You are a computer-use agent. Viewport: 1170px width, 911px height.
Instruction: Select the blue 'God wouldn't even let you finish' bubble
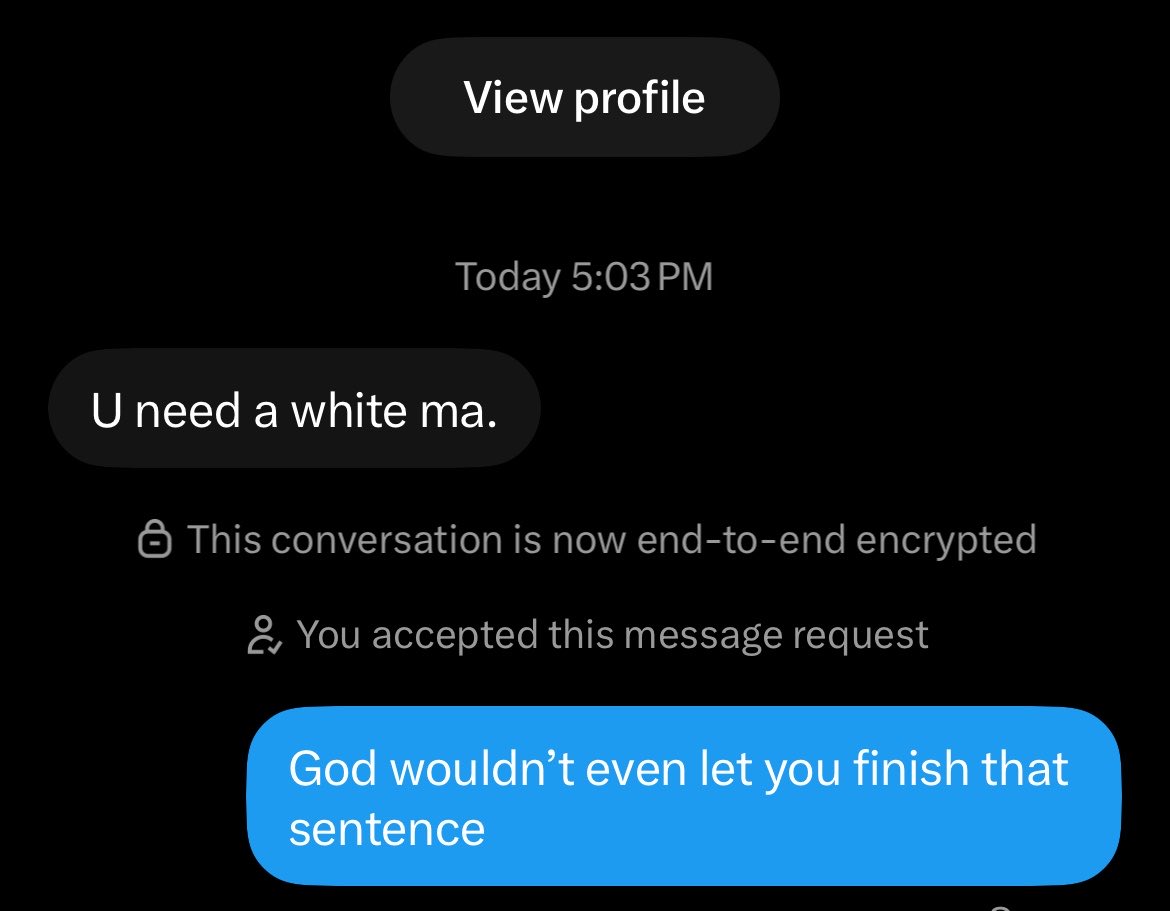[x=684, y=796]
